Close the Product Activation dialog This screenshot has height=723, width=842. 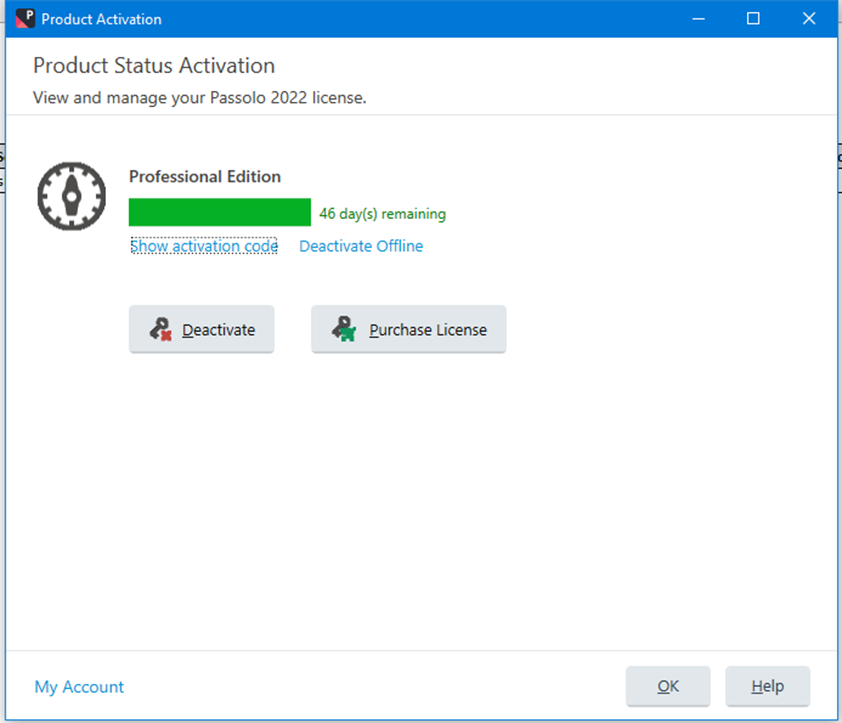coord(809,19)
